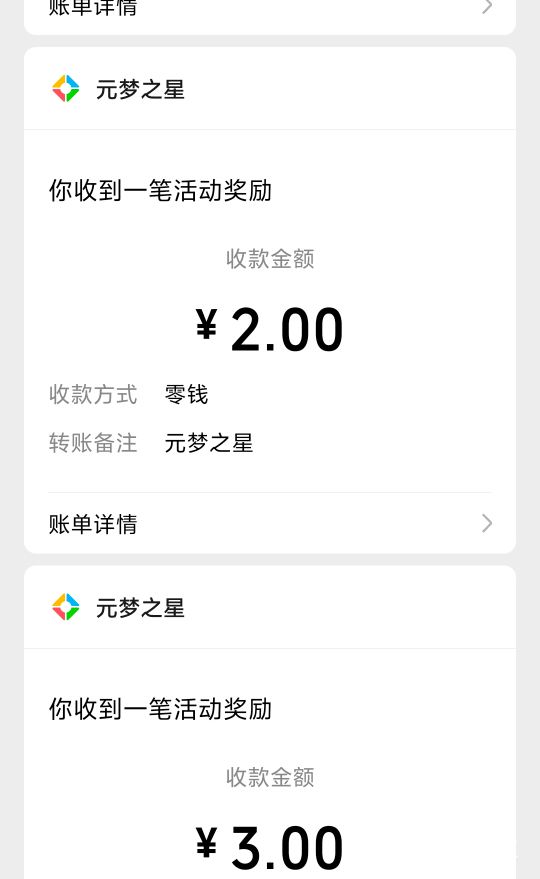Screen dimensions: 540x879
Task: Tap the 元梦之星 logo on the ¥3.00 card
Action: pos(66,607)
